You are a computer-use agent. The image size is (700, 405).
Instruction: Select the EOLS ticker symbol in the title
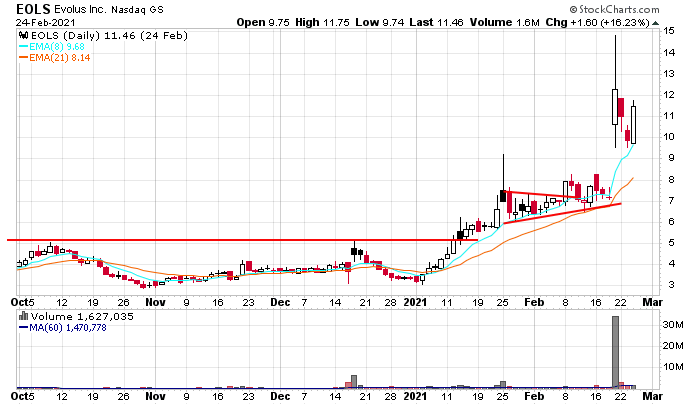coord(33,9)
